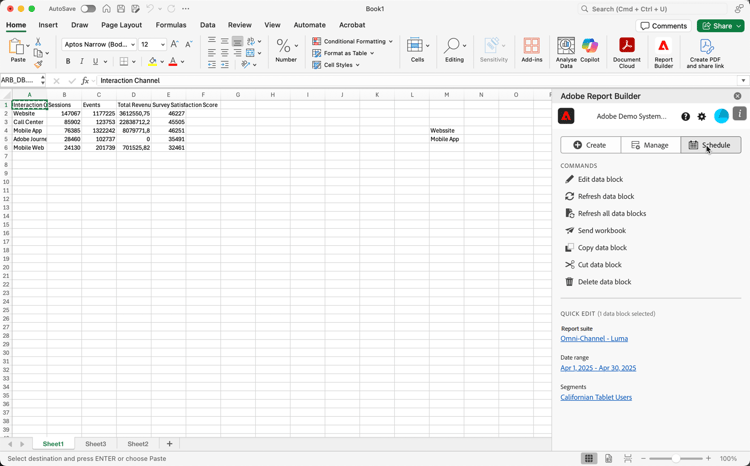The width and height of the screenshot is (750, 466).
Task: Switch to Normal view in status bar
Action: [x=589, y=458]
